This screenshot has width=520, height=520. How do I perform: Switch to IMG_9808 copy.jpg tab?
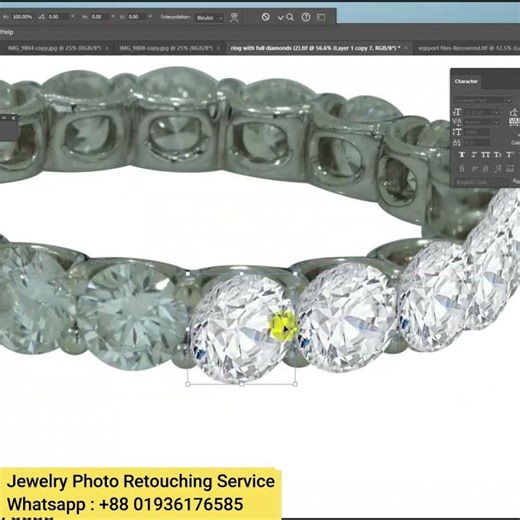pos(166,48)
